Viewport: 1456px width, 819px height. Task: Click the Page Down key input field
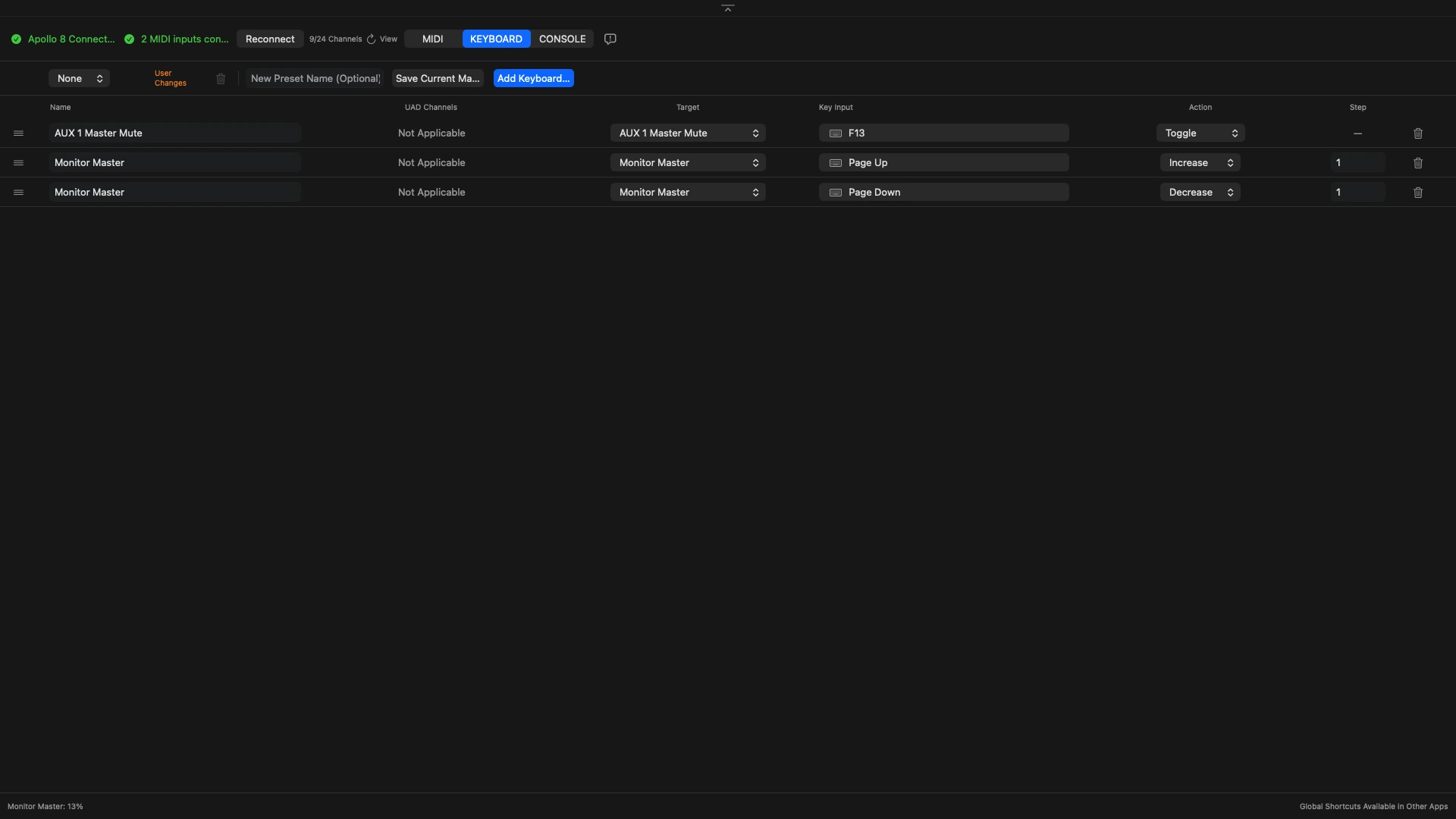(x=944, y=193)
